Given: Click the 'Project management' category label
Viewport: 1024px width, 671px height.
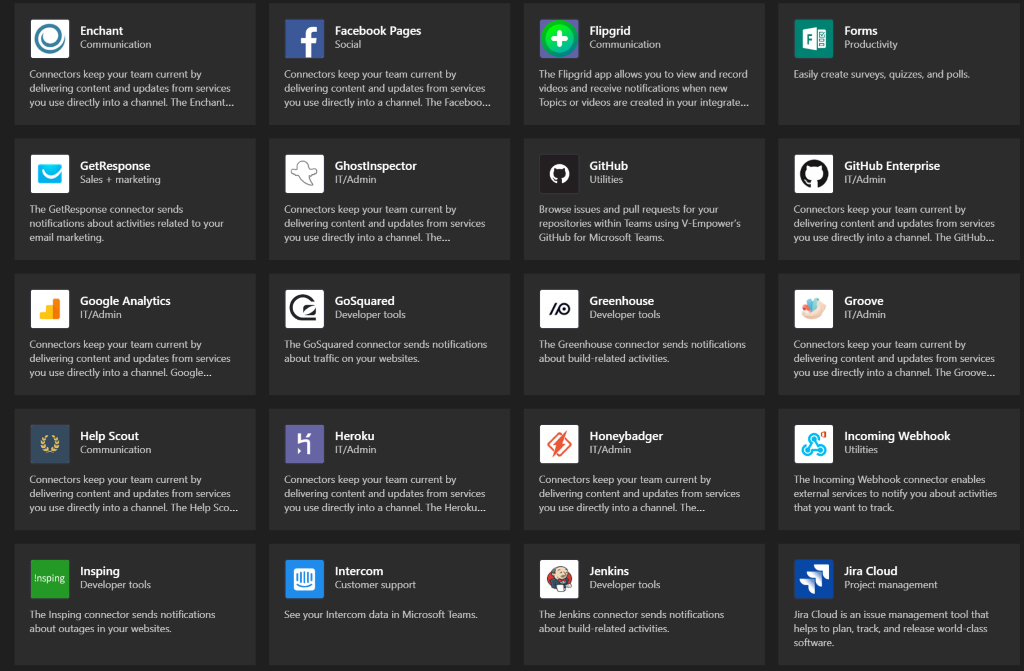Looking at the screenshot, I should pyautogui.click(x=890, y=585).
